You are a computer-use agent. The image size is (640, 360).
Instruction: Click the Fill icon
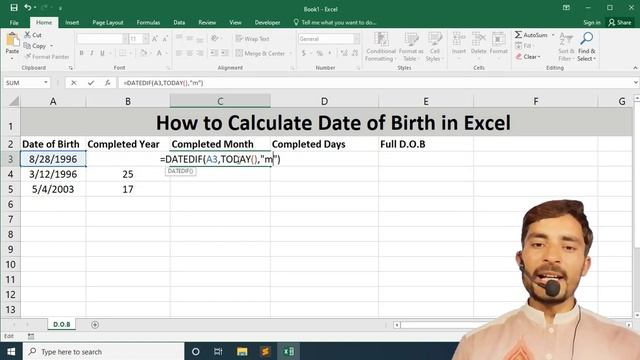518,46
